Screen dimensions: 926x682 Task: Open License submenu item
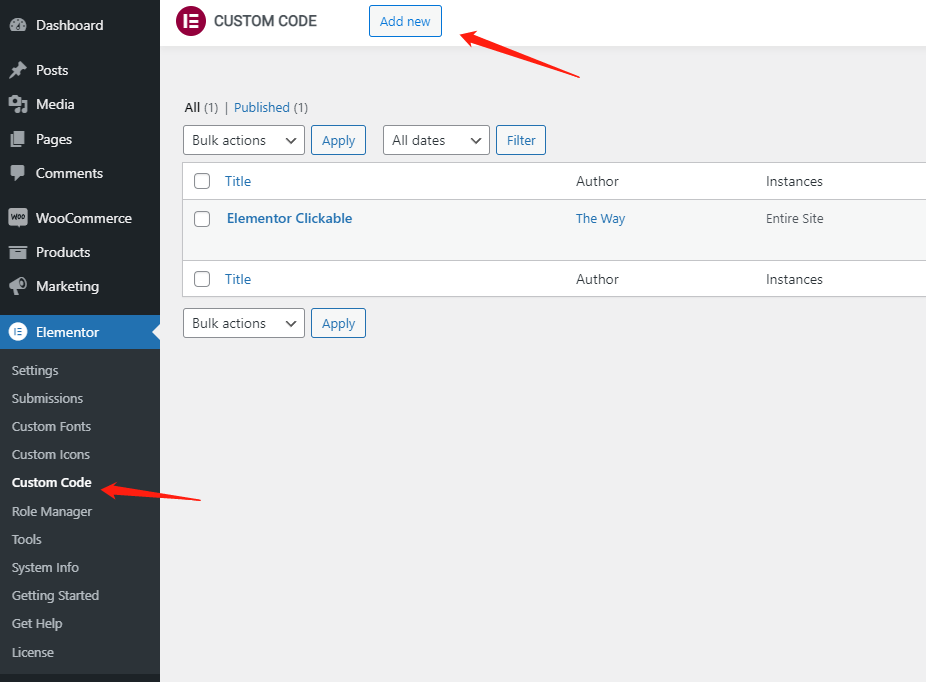tap(33, 652)
